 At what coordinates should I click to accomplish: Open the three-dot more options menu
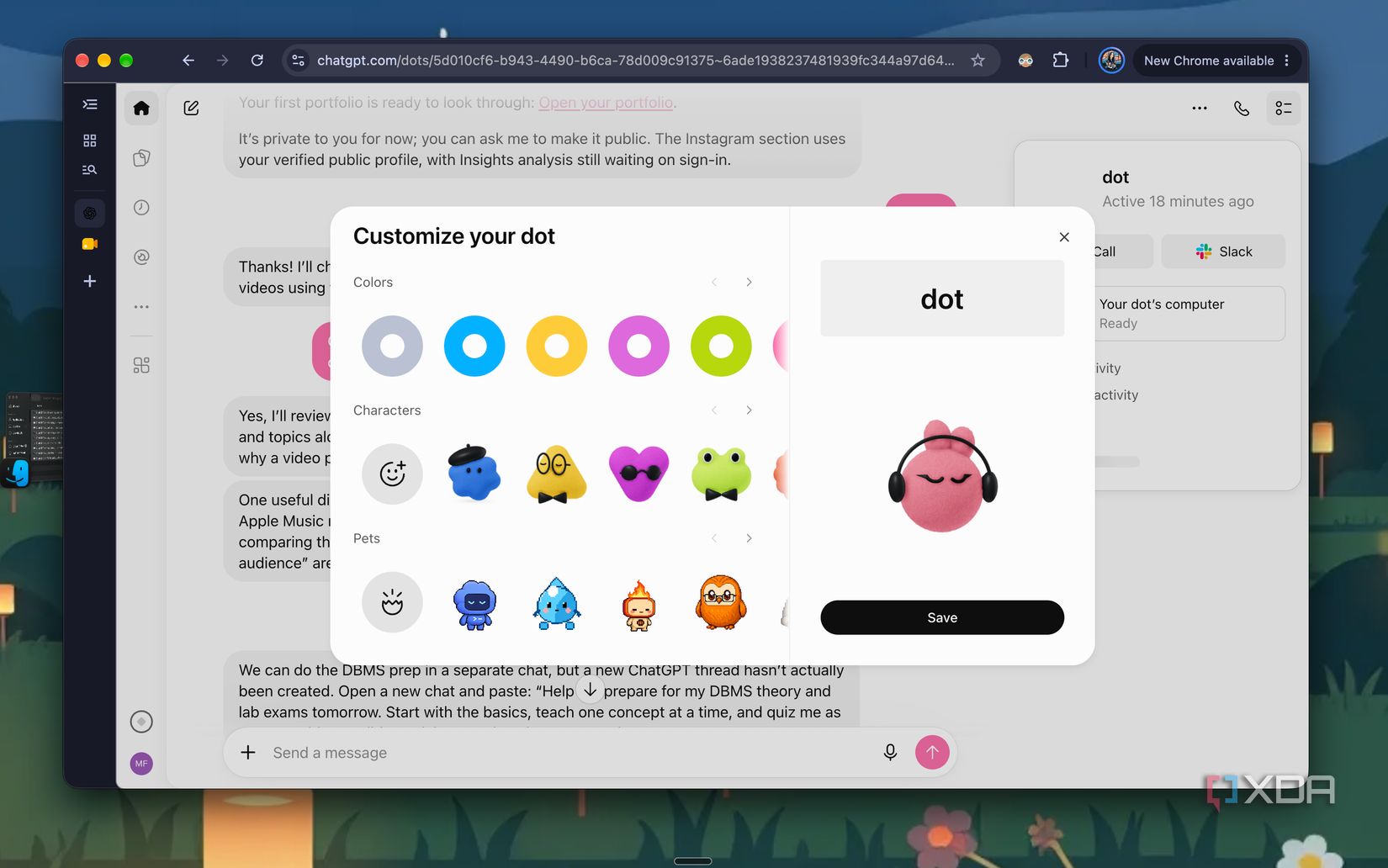(x=1200, y=108)
